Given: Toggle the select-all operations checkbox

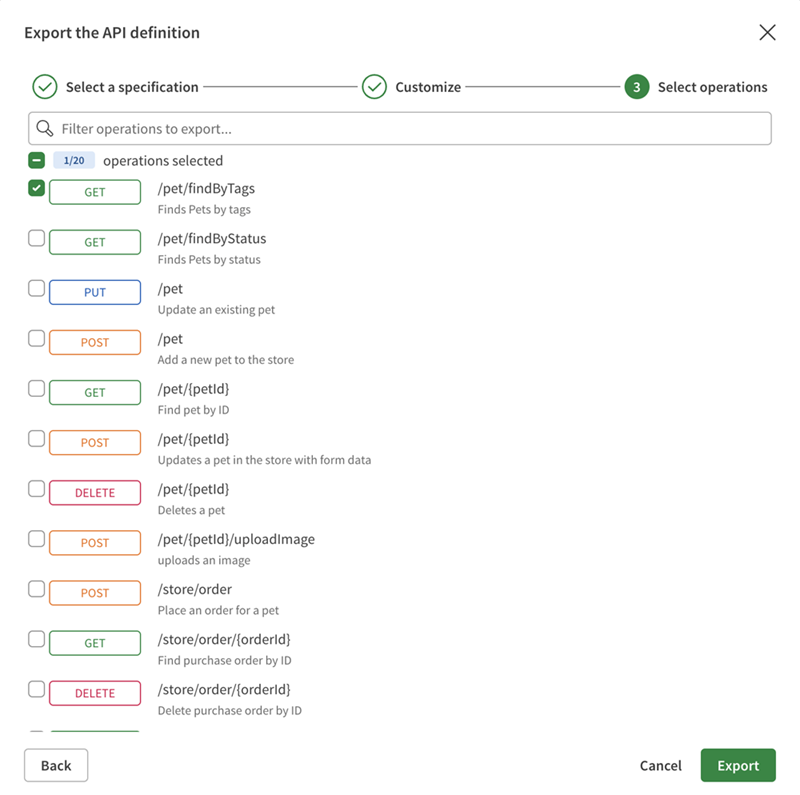Looking at the screenshot, I should click(x=36, y=160).
